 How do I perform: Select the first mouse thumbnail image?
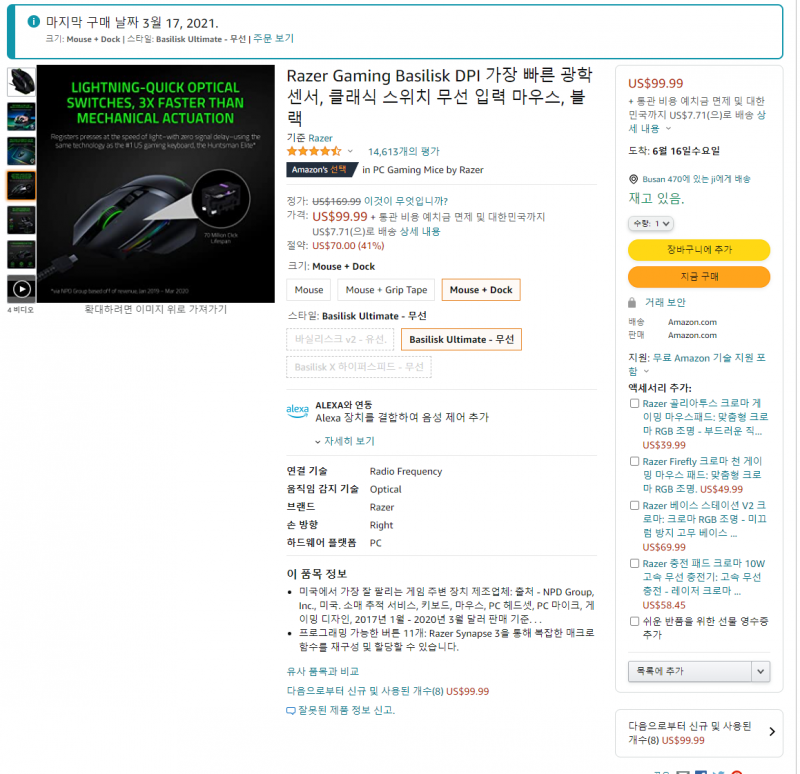point(21,82)
